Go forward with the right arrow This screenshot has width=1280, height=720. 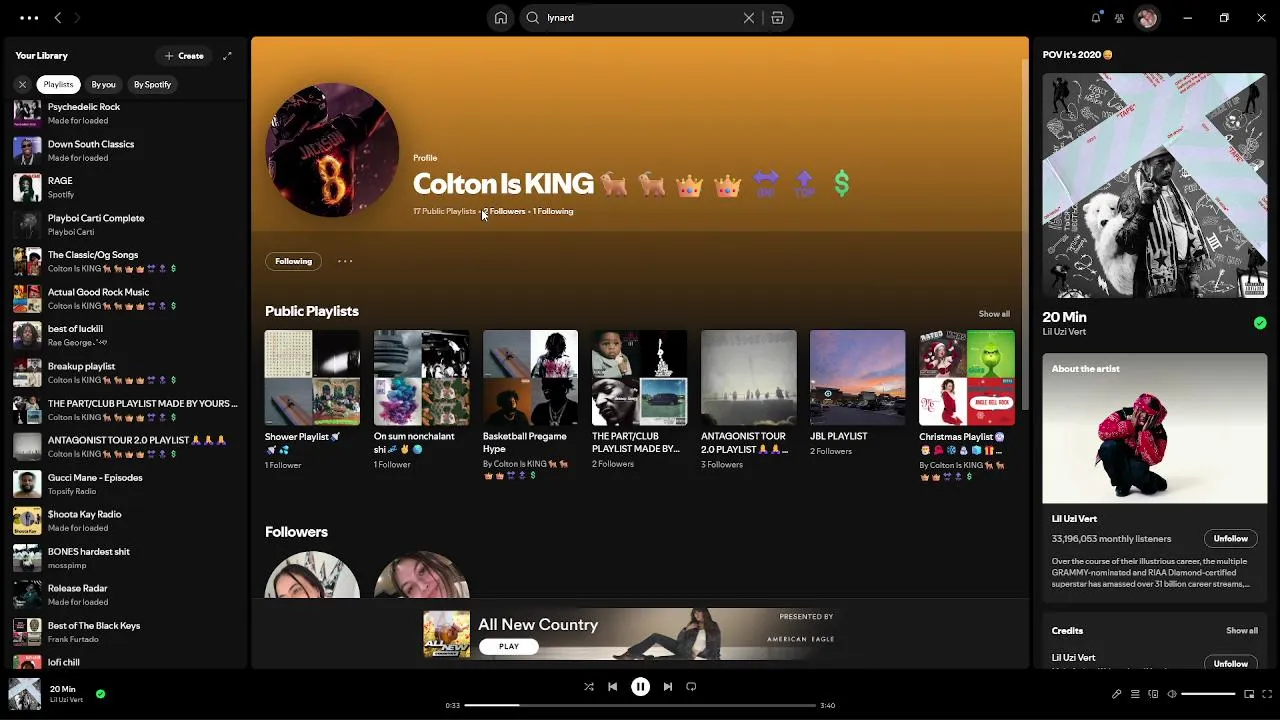tap(77, 17)
